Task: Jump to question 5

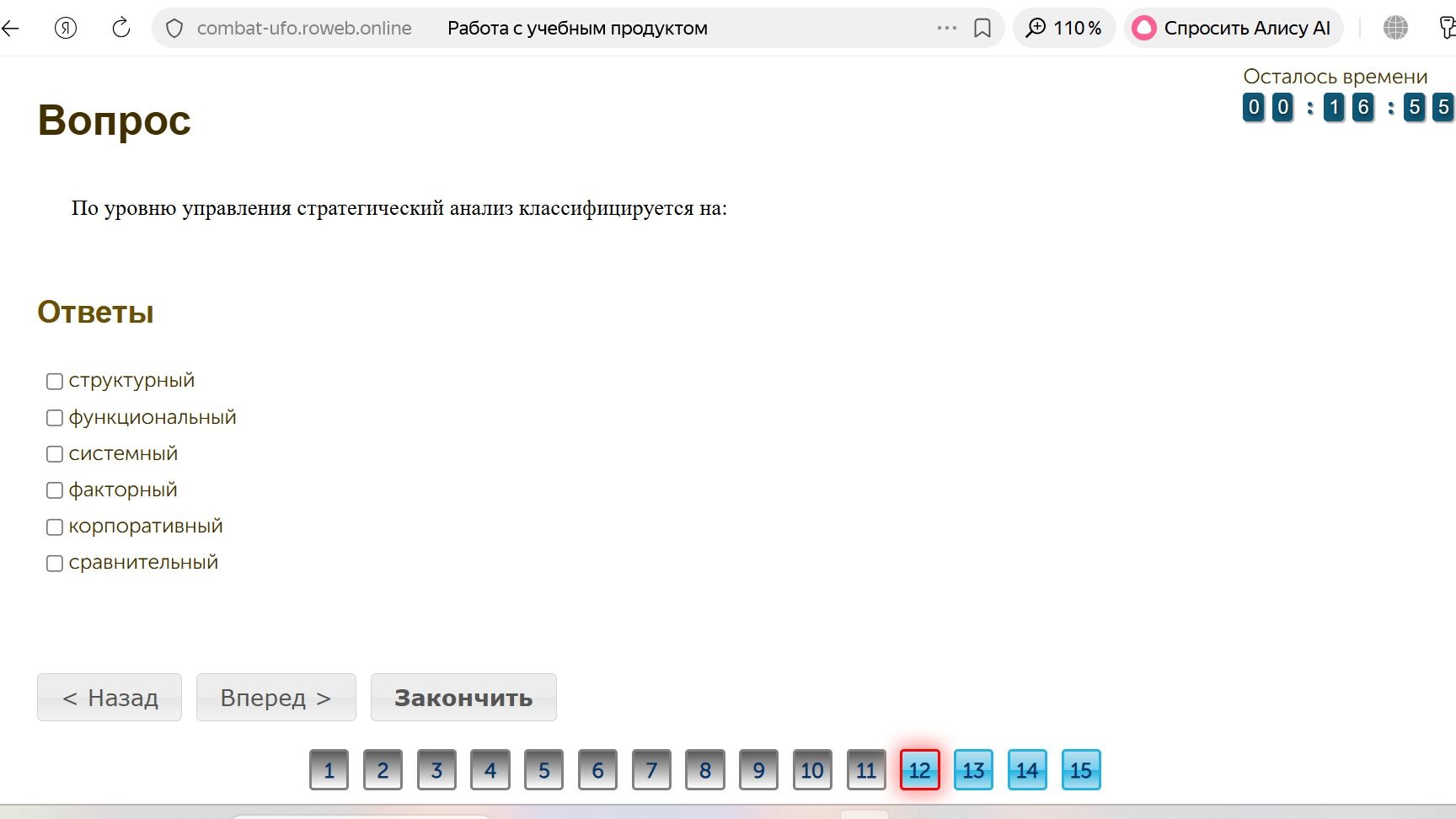Action: pyautogui.click(x=544, y=770)
